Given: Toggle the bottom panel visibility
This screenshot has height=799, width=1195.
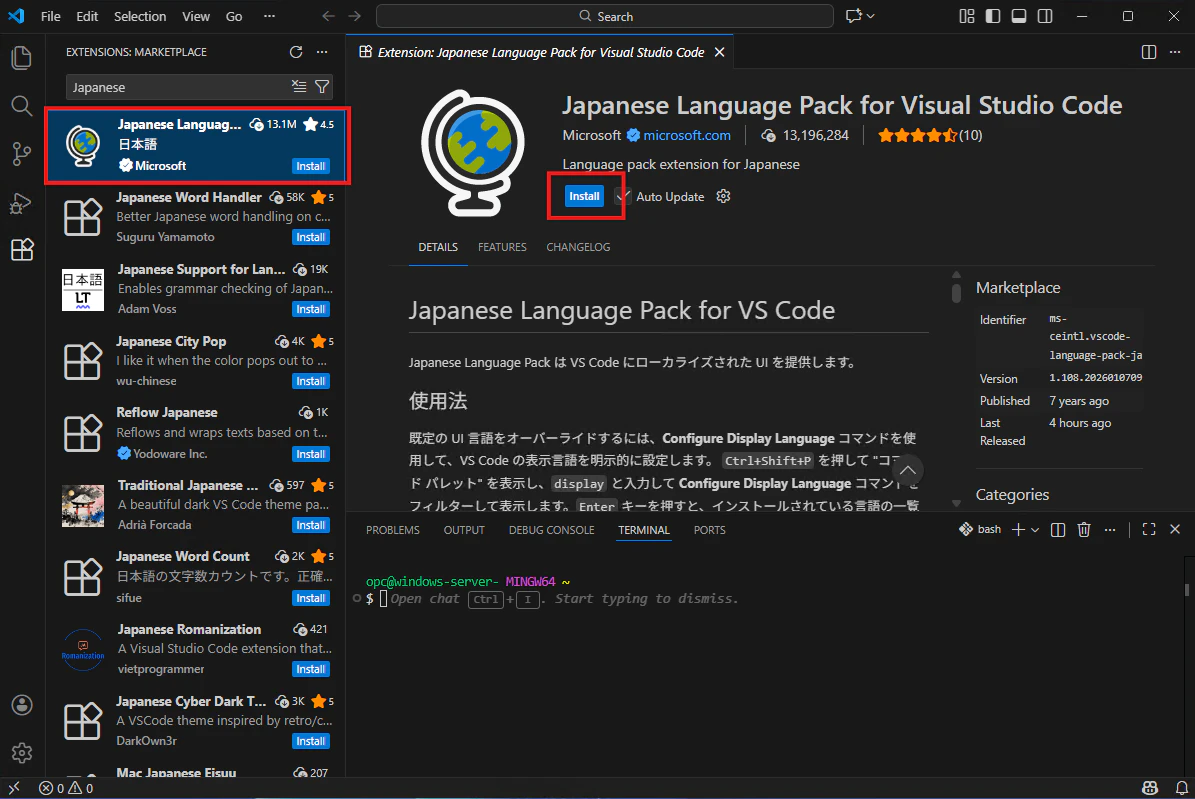Looking at the screenshot, I should click(x=1018, y=16).
